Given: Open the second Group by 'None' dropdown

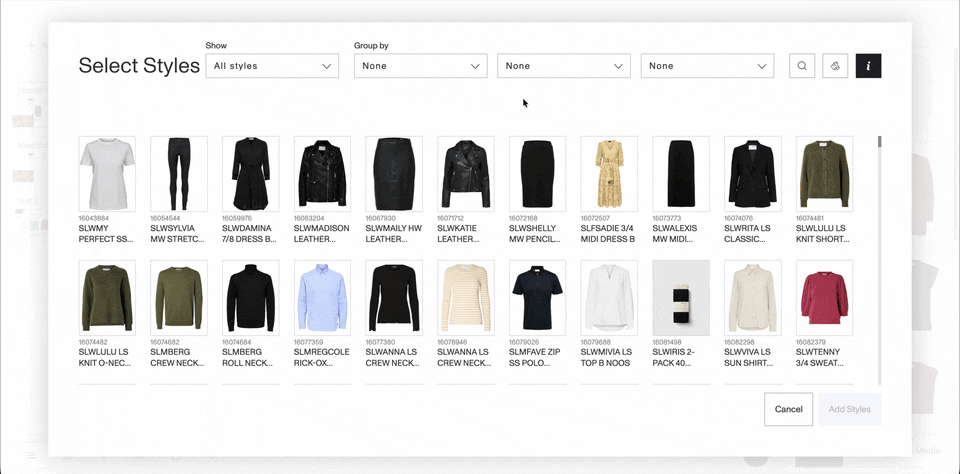Looking at the screenshot, I should pos(564,66).
